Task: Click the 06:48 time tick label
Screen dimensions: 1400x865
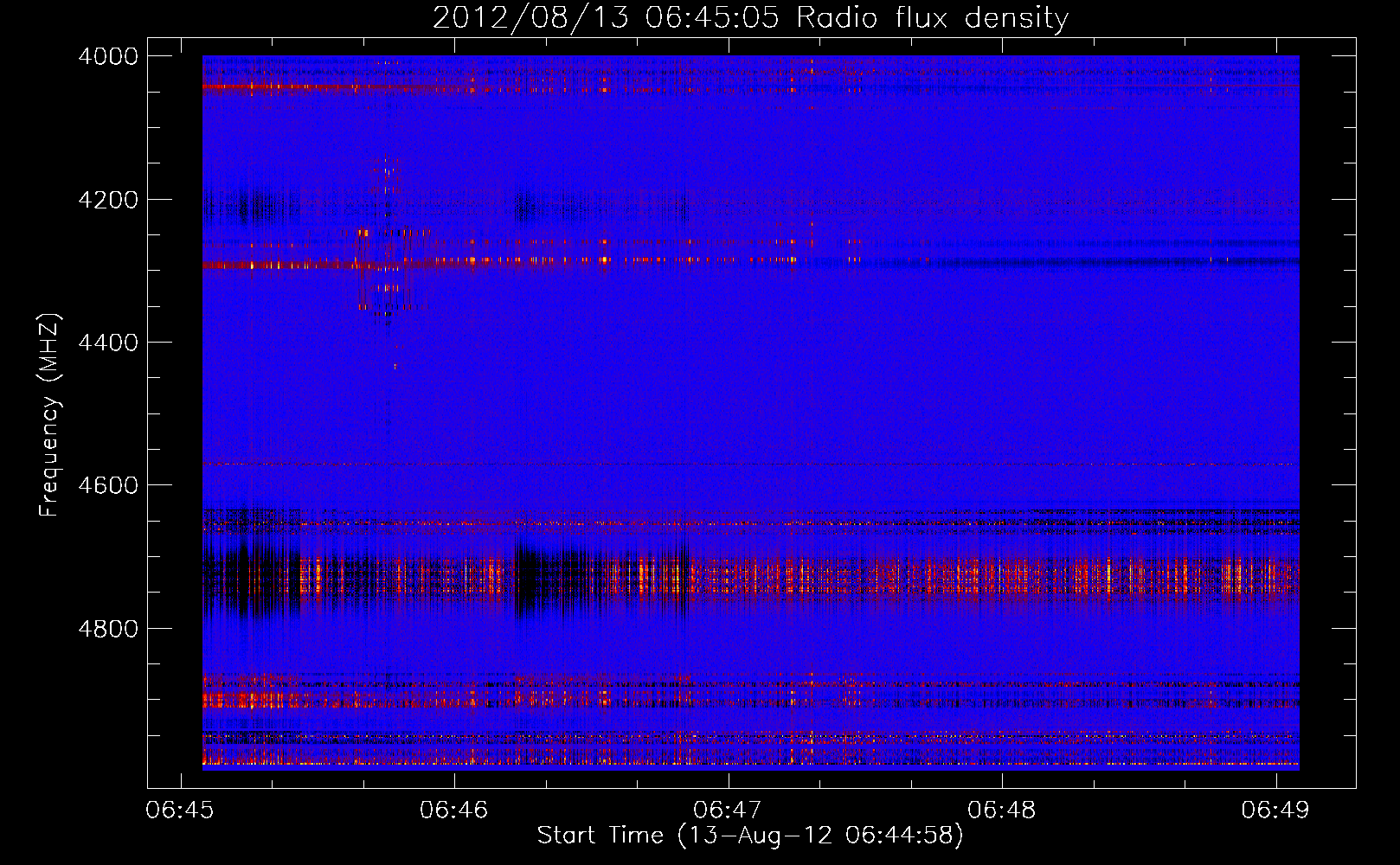Action: [1002, 811]
